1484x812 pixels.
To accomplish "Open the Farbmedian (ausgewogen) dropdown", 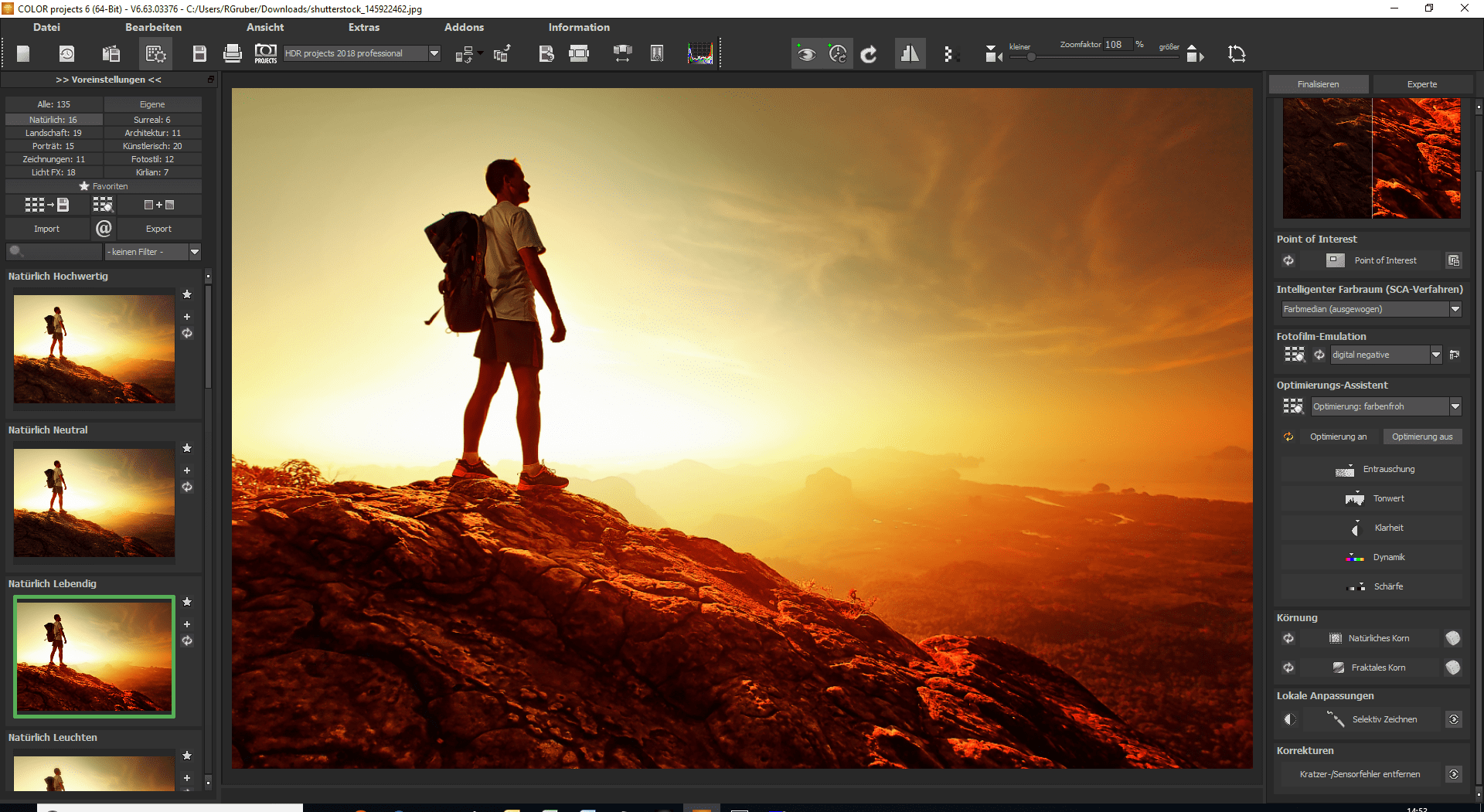I will coord(1456,309).
